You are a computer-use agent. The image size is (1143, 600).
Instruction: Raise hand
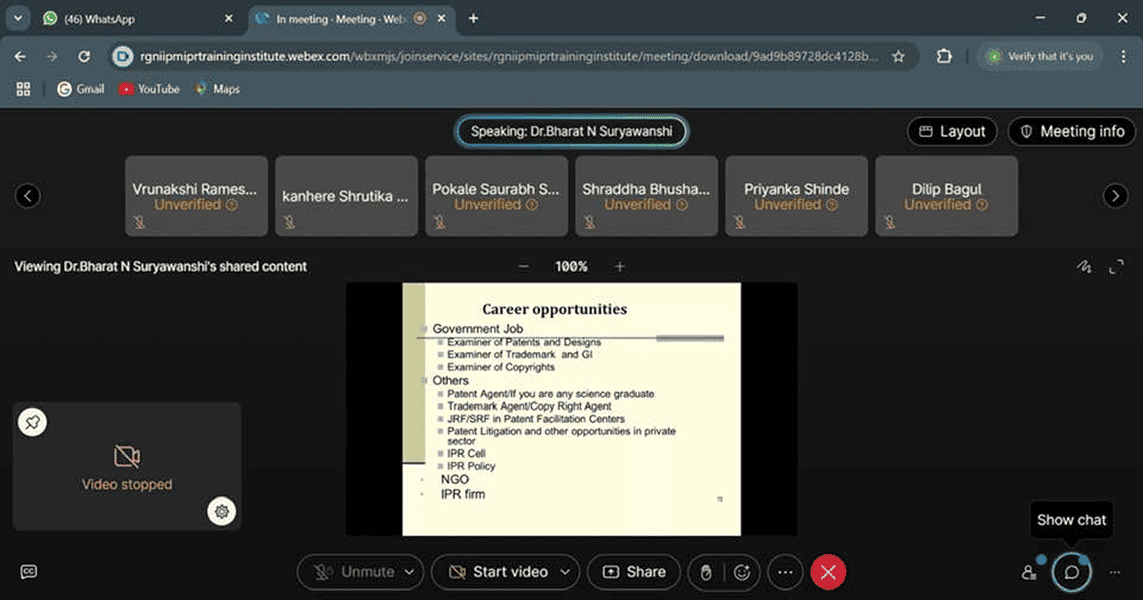pos(706,572)
